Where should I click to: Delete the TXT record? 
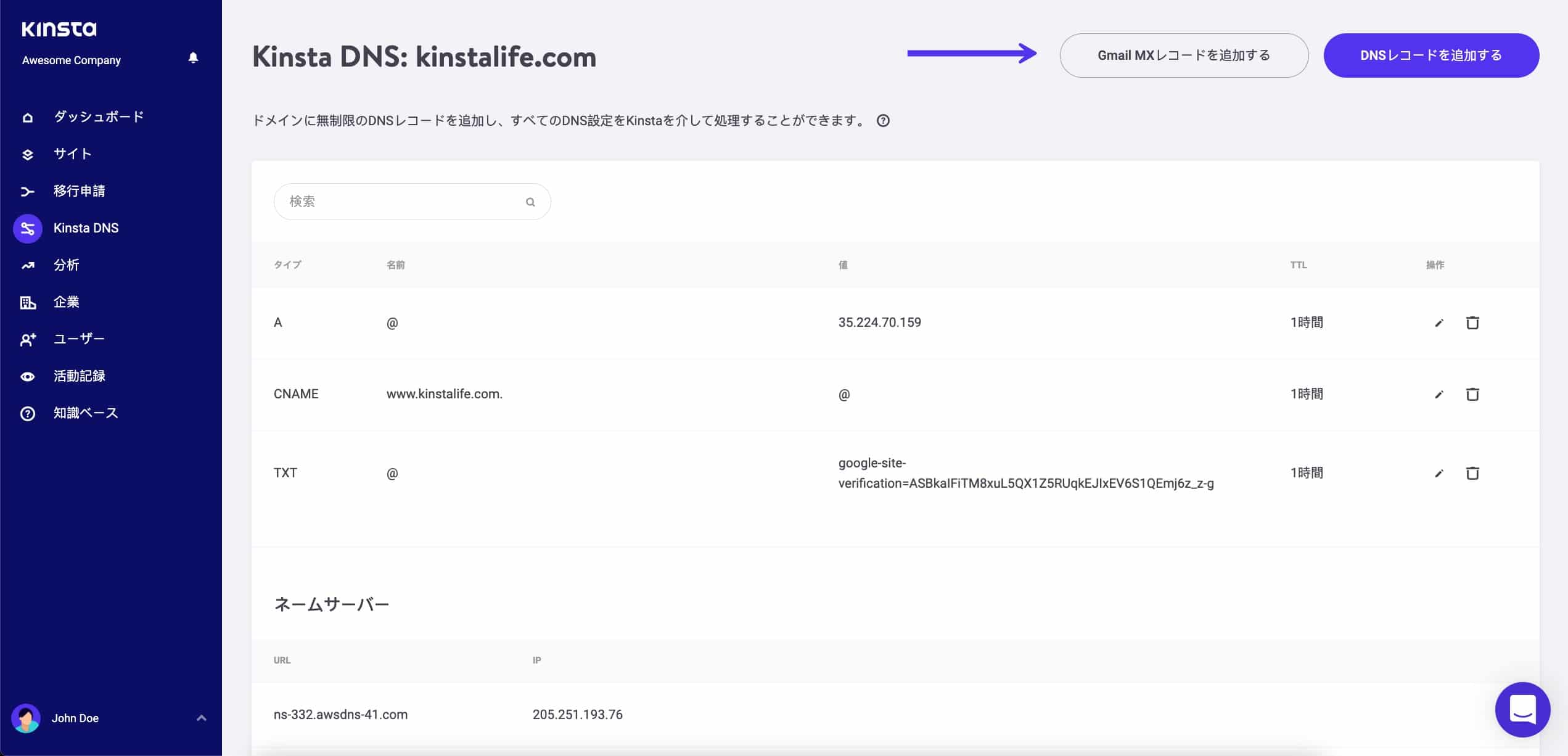(x=1472, y=473)
